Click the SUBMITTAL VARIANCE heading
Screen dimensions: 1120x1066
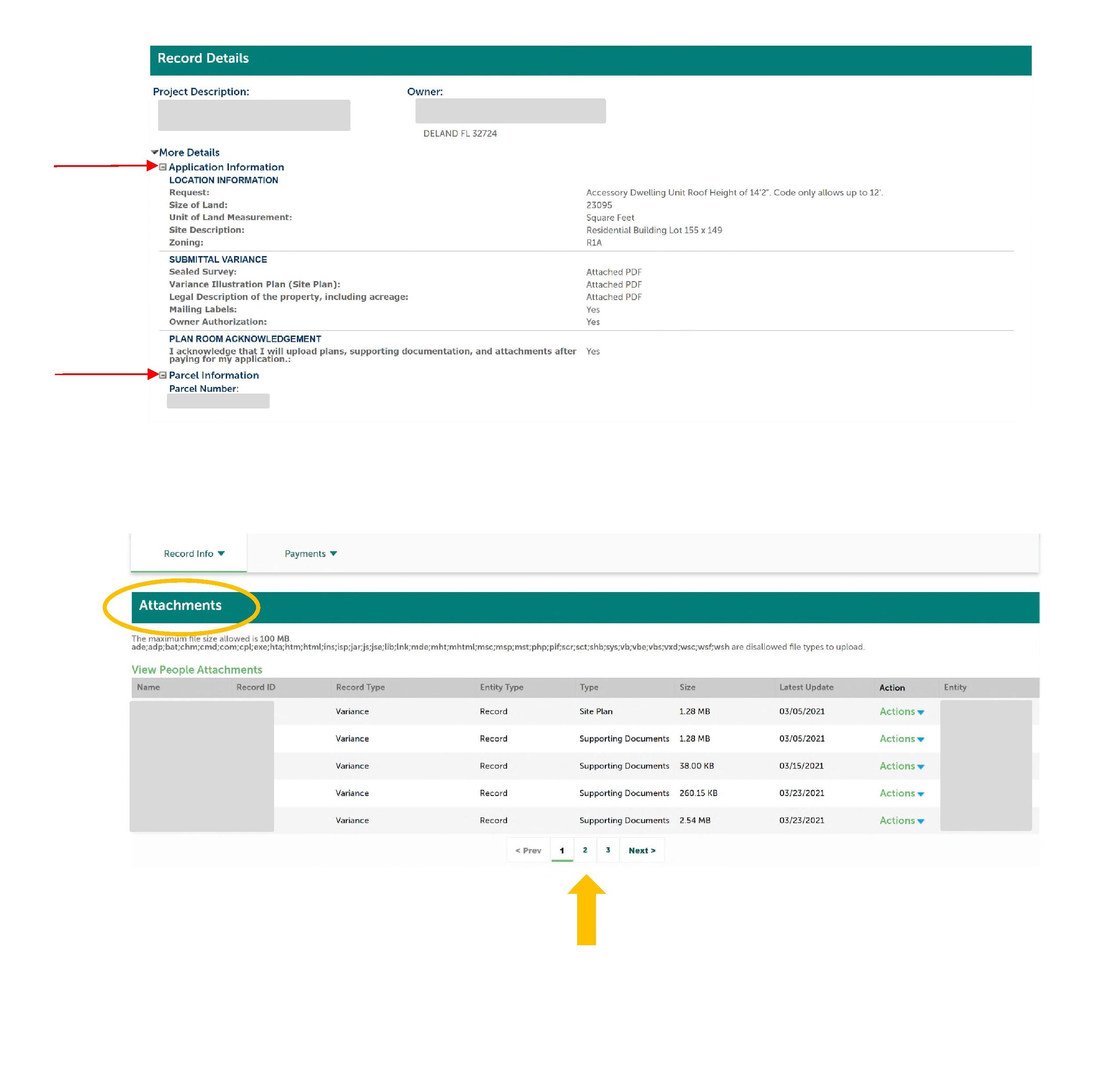[218, 259]
